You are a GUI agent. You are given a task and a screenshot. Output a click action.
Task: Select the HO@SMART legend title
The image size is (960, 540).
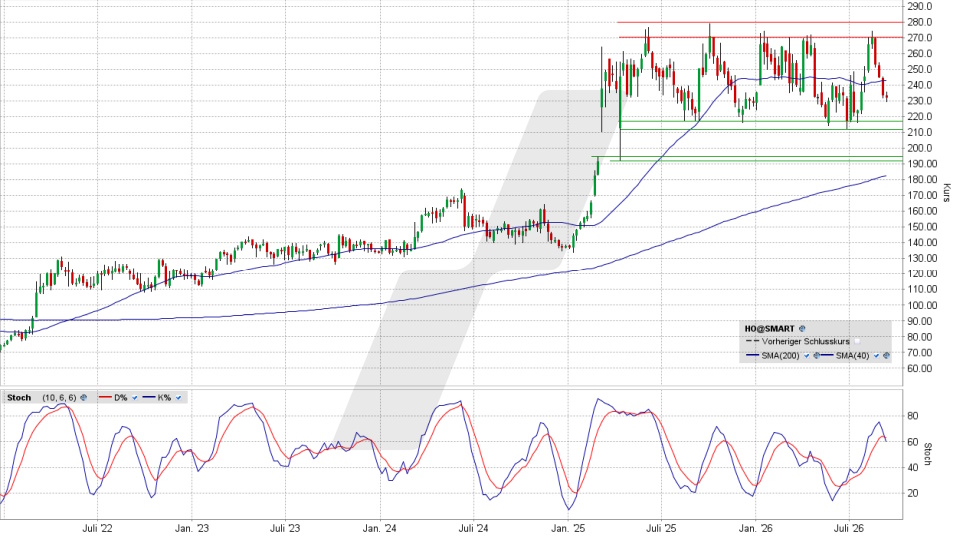770,329
